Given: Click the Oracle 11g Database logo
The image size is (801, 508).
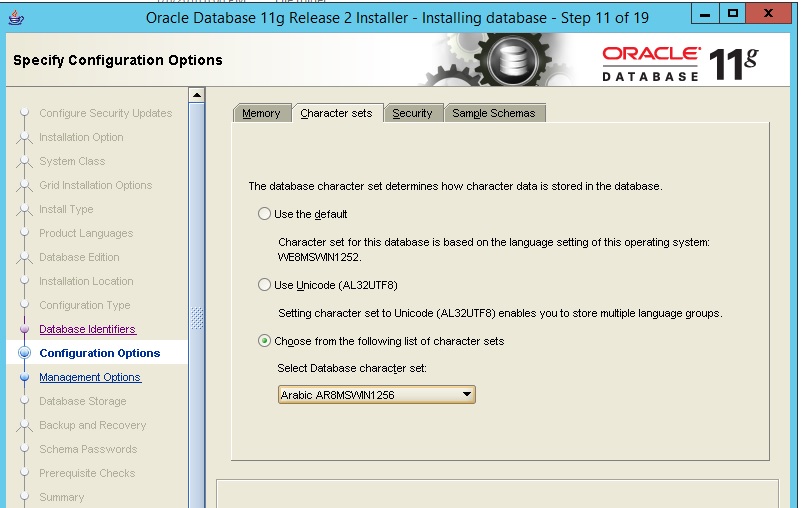Looking at the screenshot, I should click(680, 62).
